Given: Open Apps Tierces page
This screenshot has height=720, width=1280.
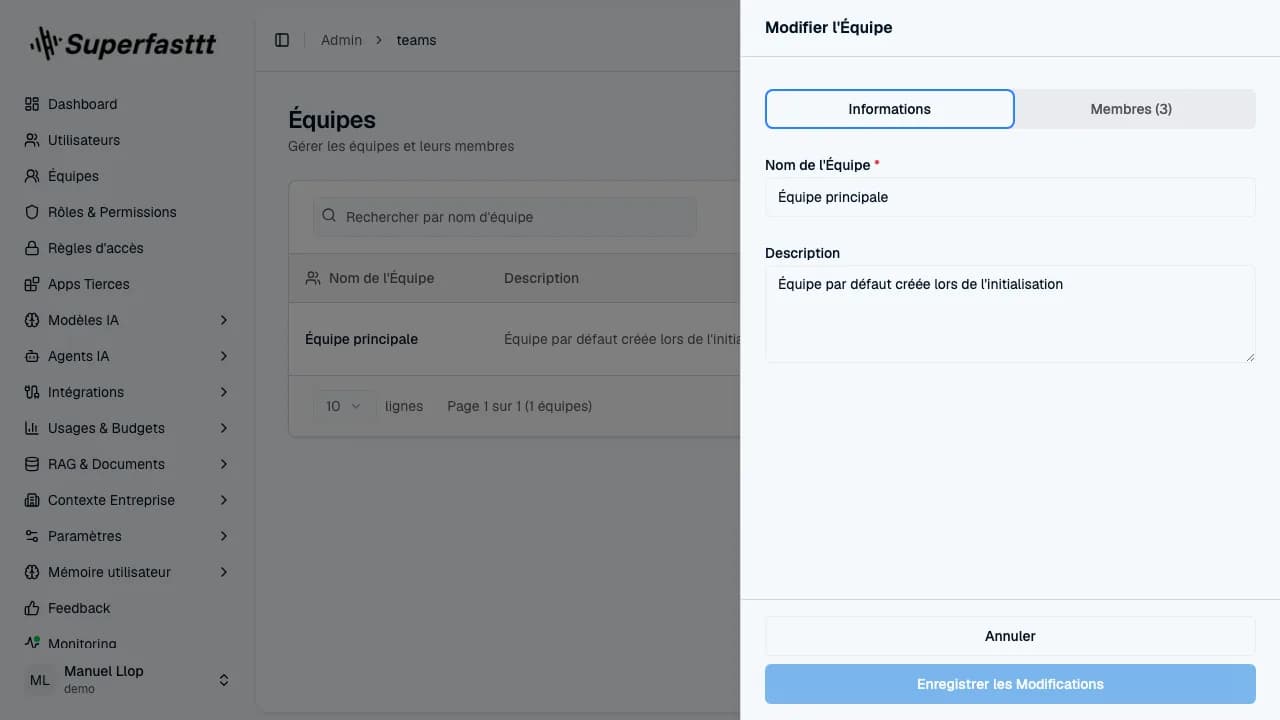Looking at the screenshot, I should click(x=89, y=284).
